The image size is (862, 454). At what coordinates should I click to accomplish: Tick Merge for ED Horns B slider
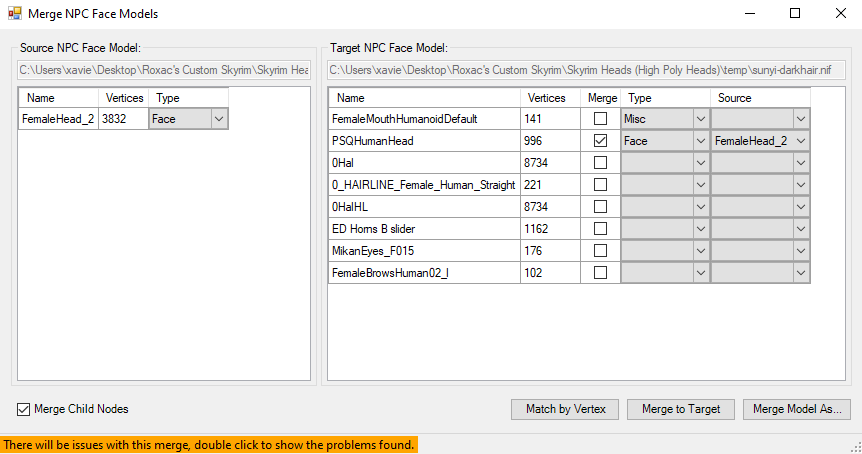pyautogui.click(x=600, y=229)
